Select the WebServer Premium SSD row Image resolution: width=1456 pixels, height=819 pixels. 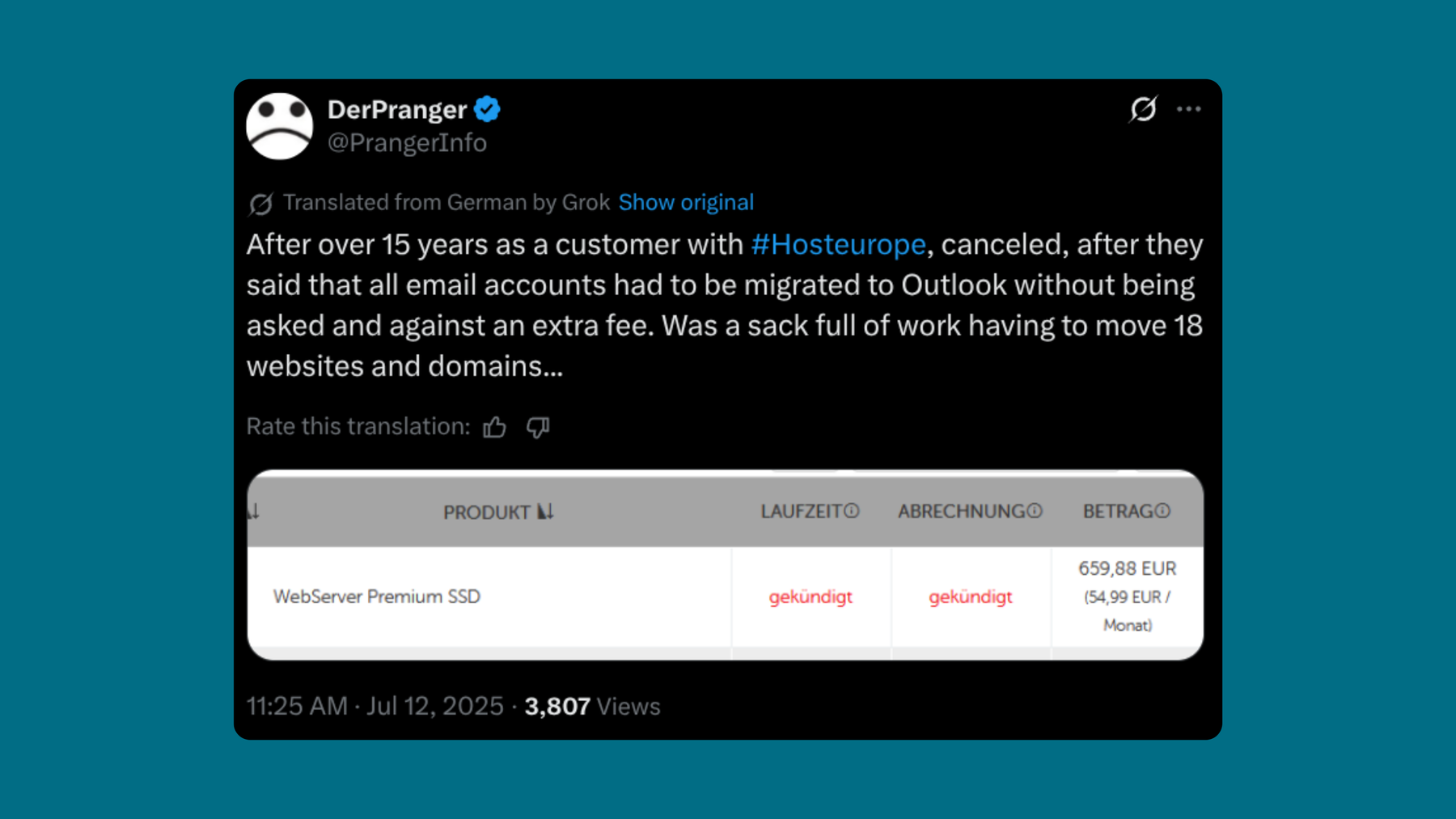coord(725,597)
